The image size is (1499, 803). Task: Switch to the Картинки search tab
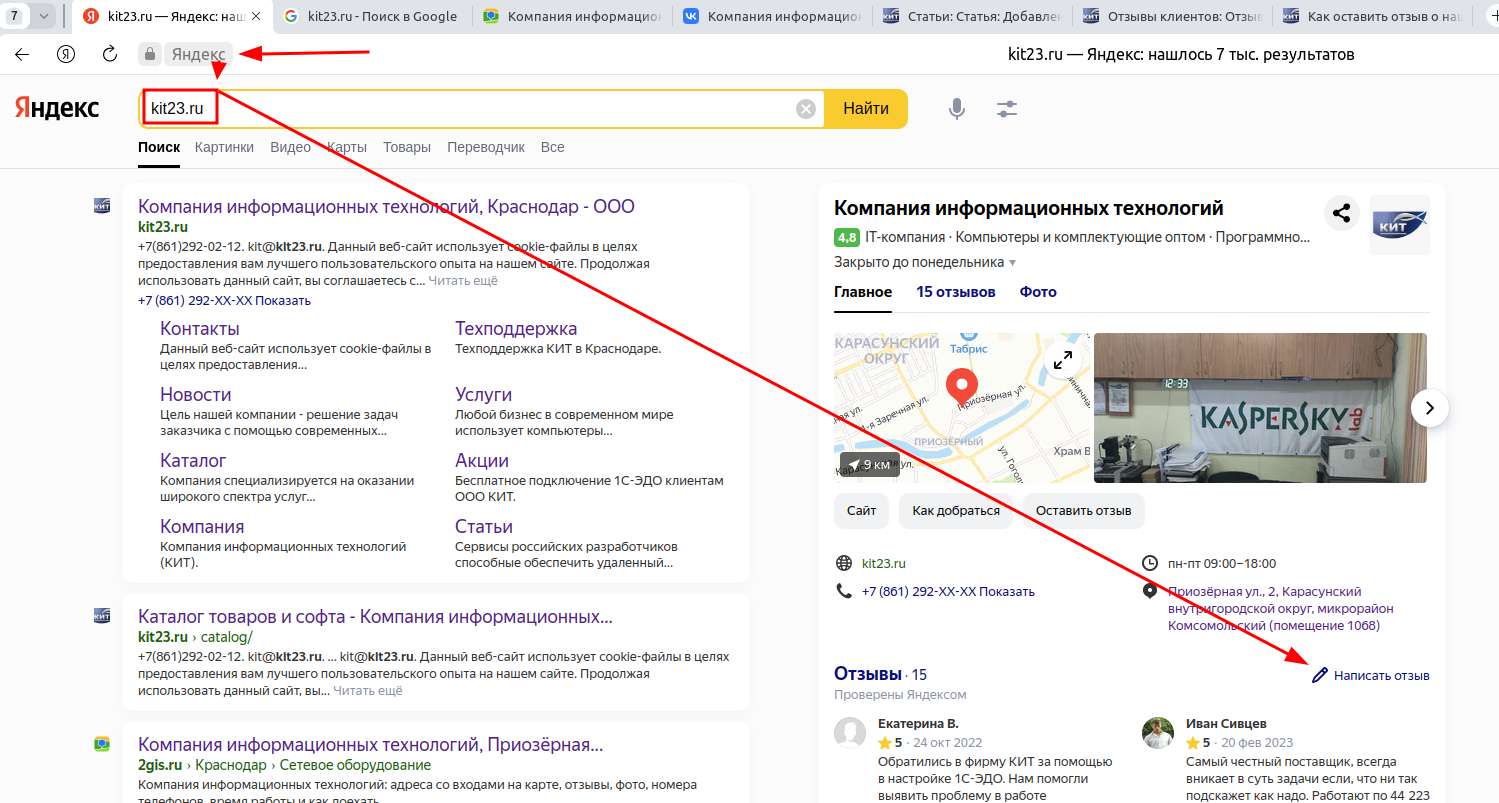[224, 146]
